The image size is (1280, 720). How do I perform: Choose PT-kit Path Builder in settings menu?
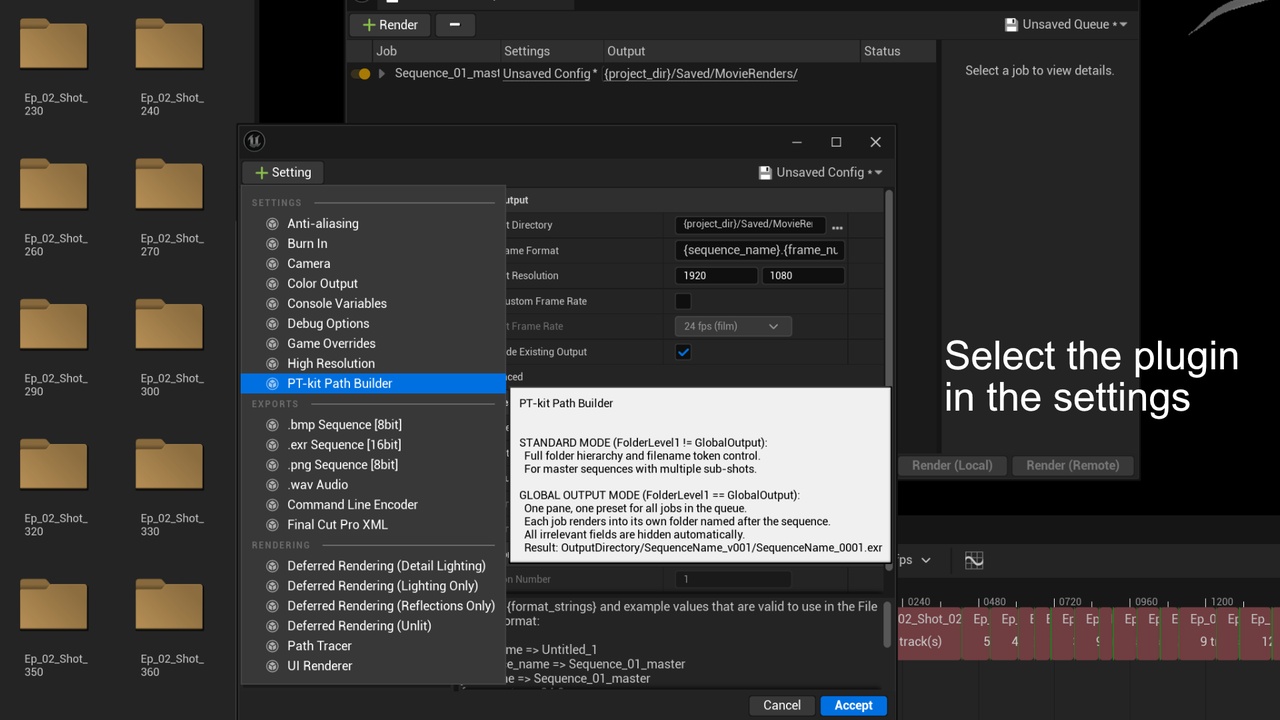pos(374,384)
